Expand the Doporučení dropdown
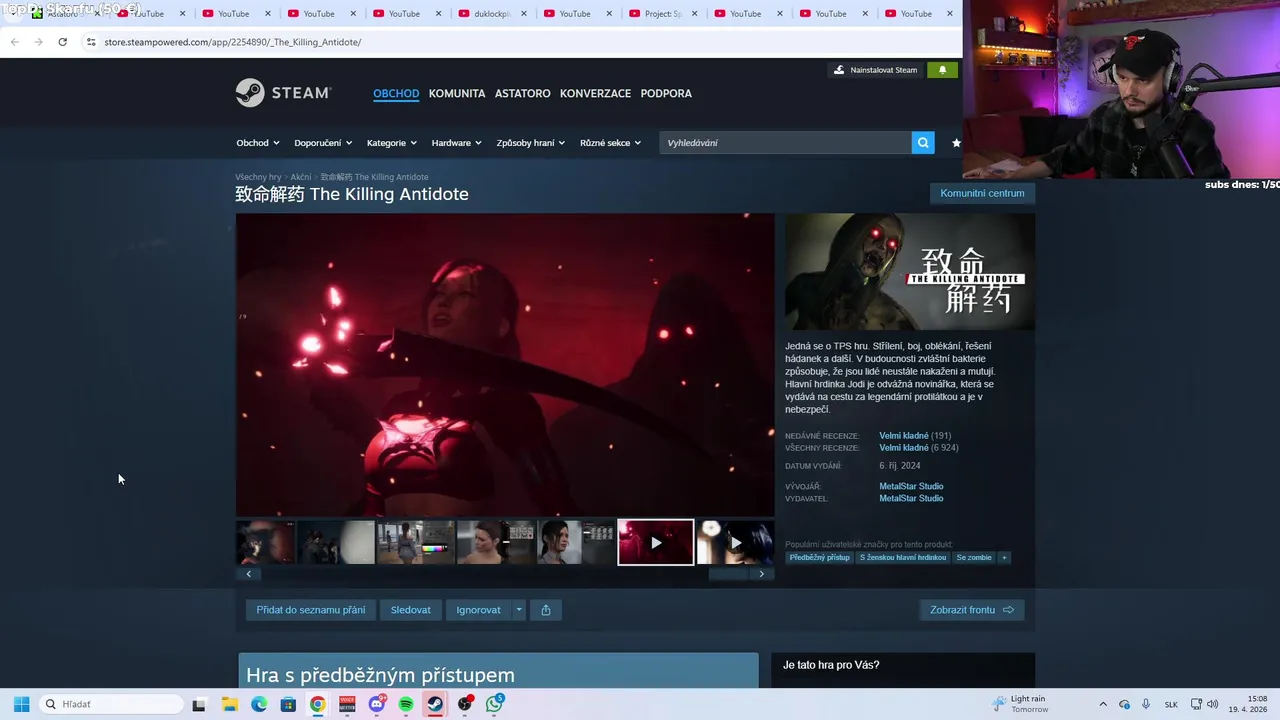 323,143
